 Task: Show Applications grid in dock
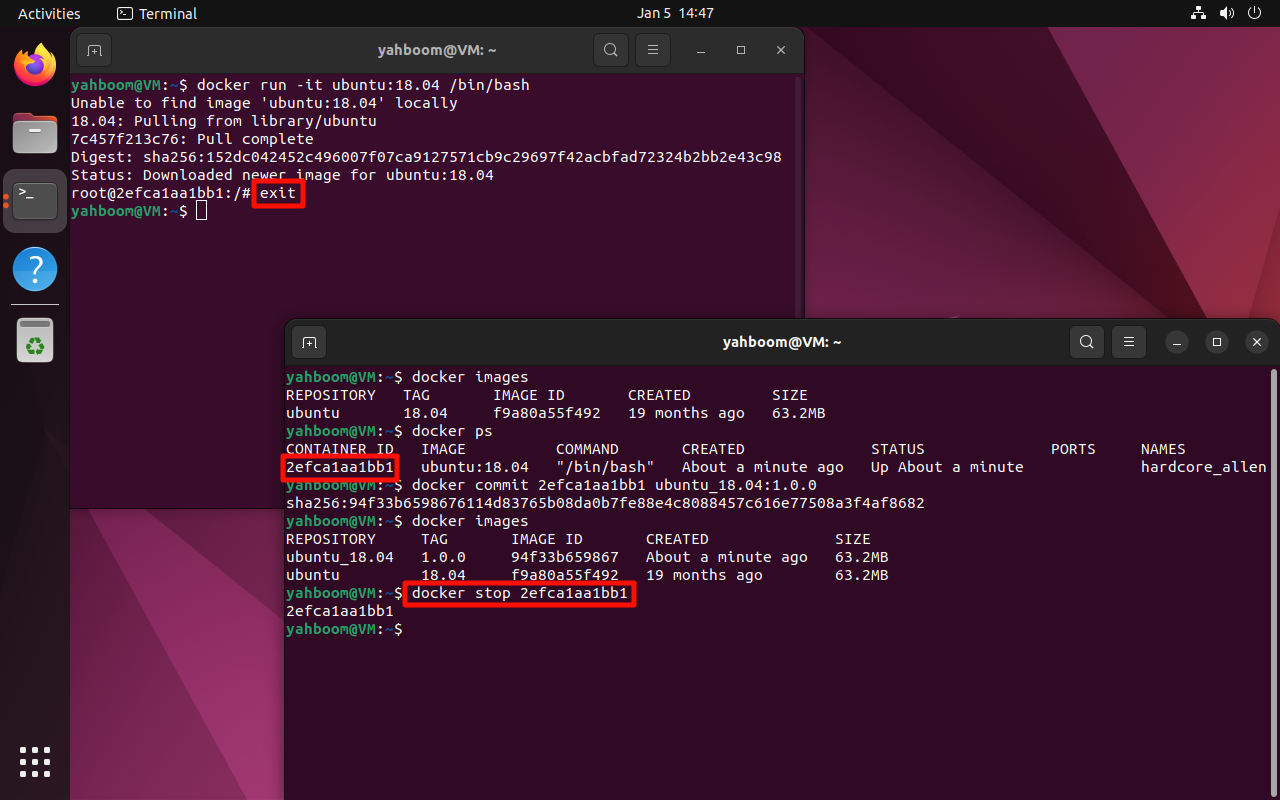pos(35,761)
